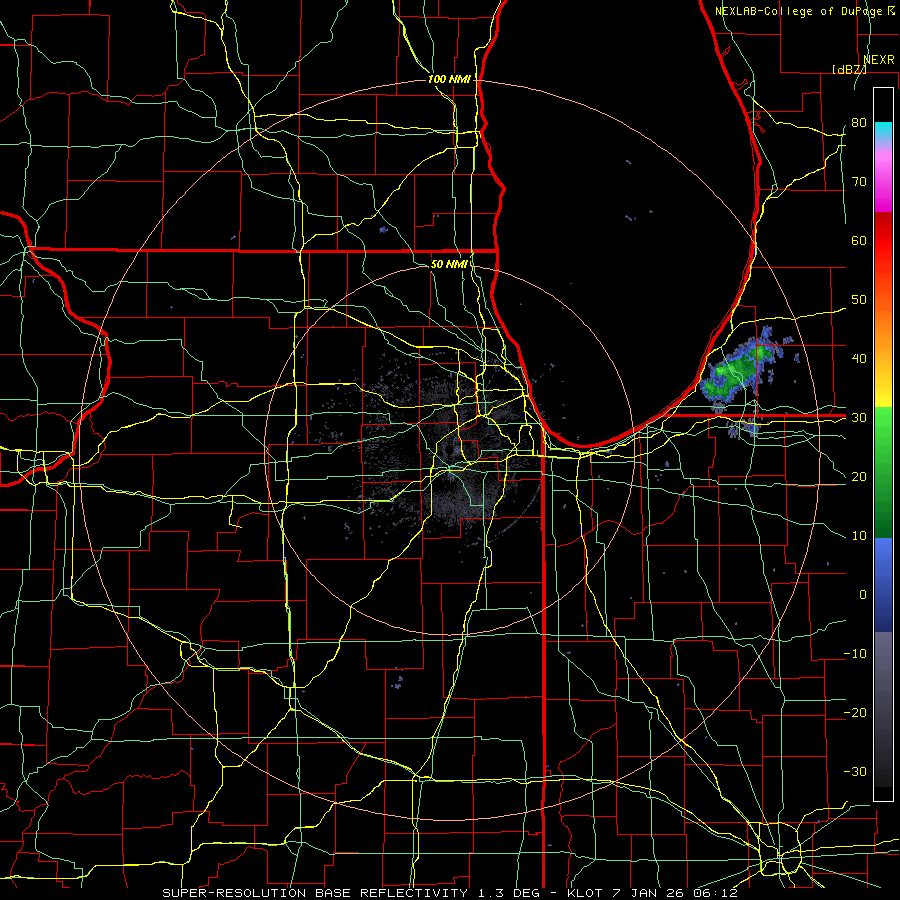Click the "-30" value on dBZ scale
The image size is (900, 900).
855,772
